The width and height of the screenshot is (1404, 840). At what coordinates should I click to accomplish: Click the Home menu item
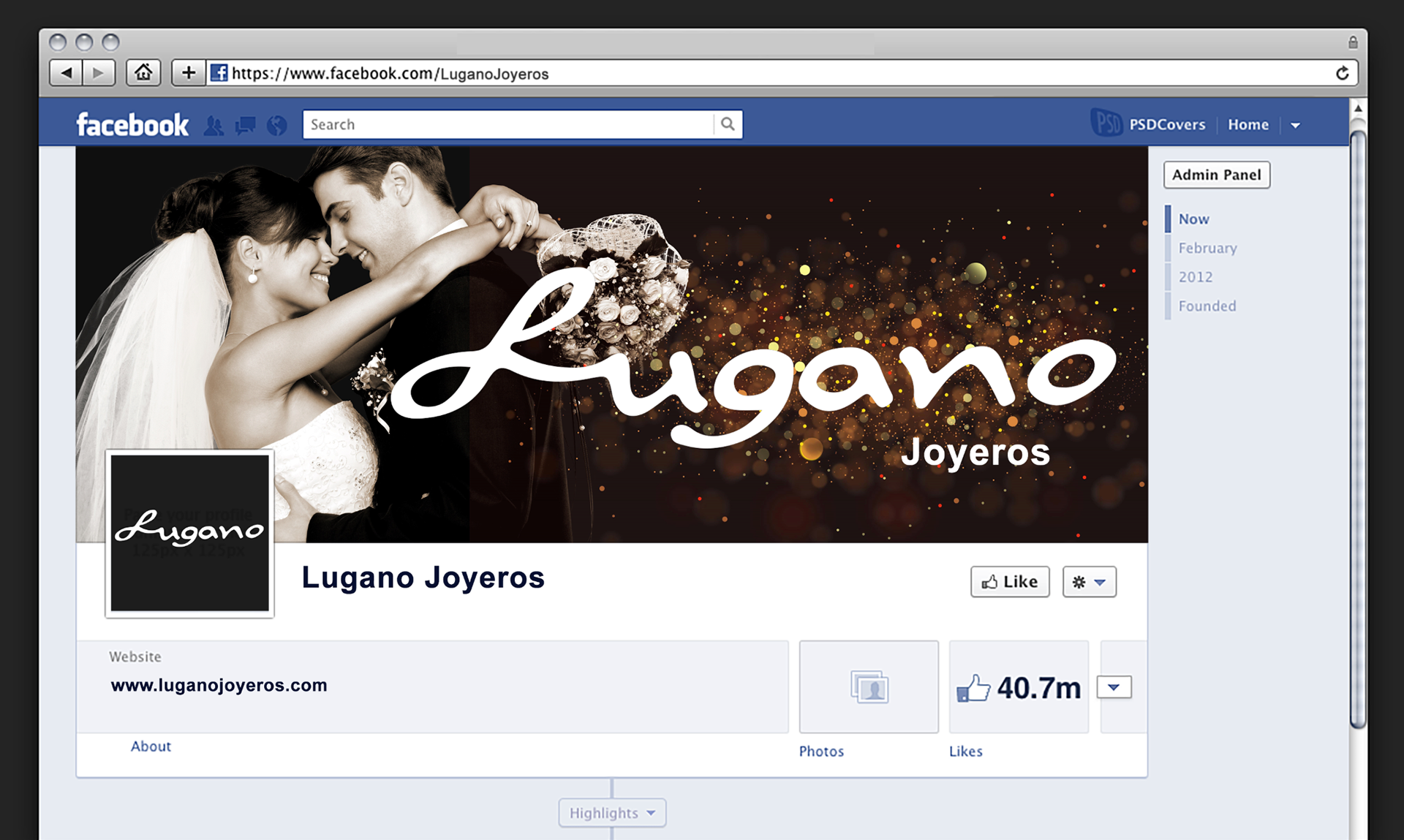[x=1248, y=125]
